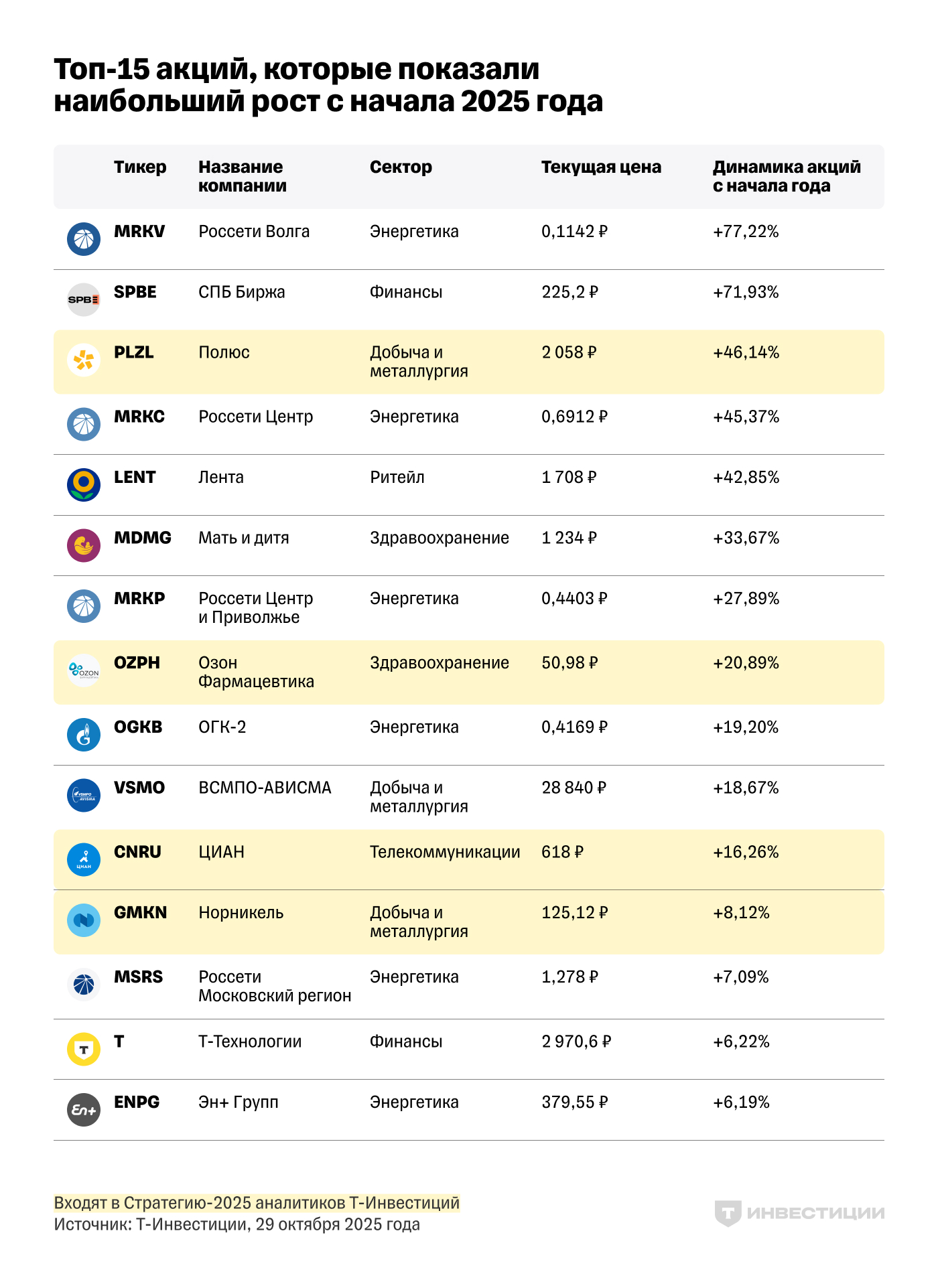The height and width of the screenshot is (1288, 938).
Task: Click the Ozon Pharmaceutica logo icon
Action: coord(84,670)
